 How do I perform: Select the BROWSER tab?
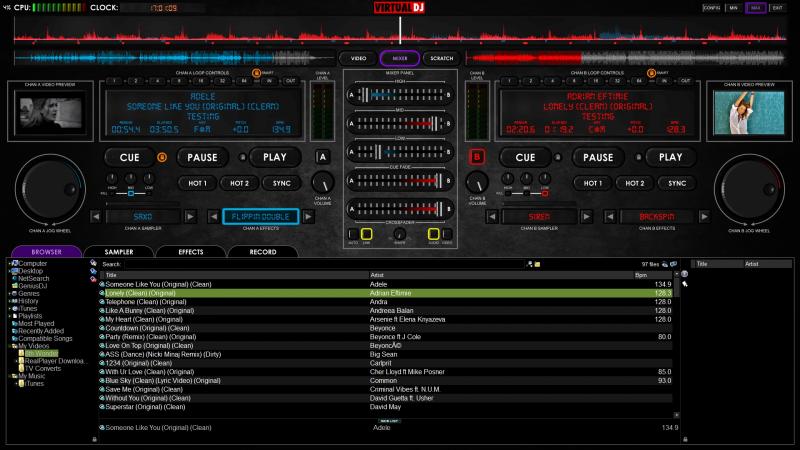(46, 252)
